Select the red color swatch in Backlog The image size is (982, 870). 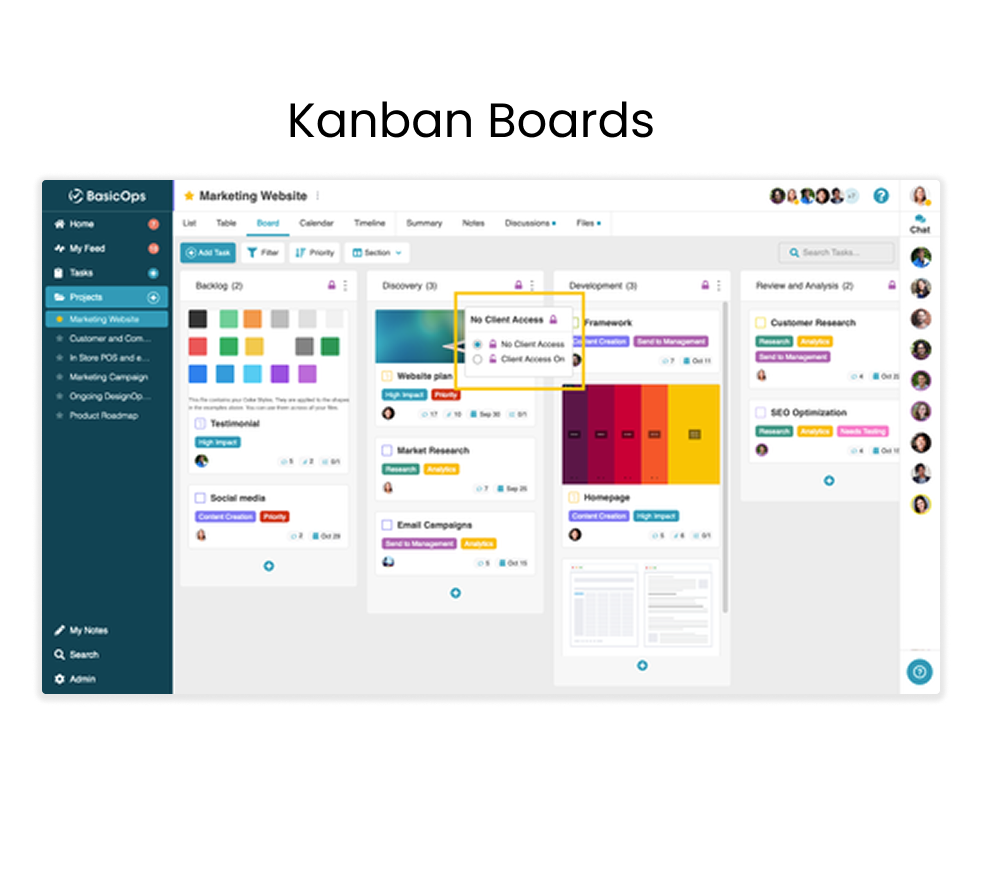196,345
